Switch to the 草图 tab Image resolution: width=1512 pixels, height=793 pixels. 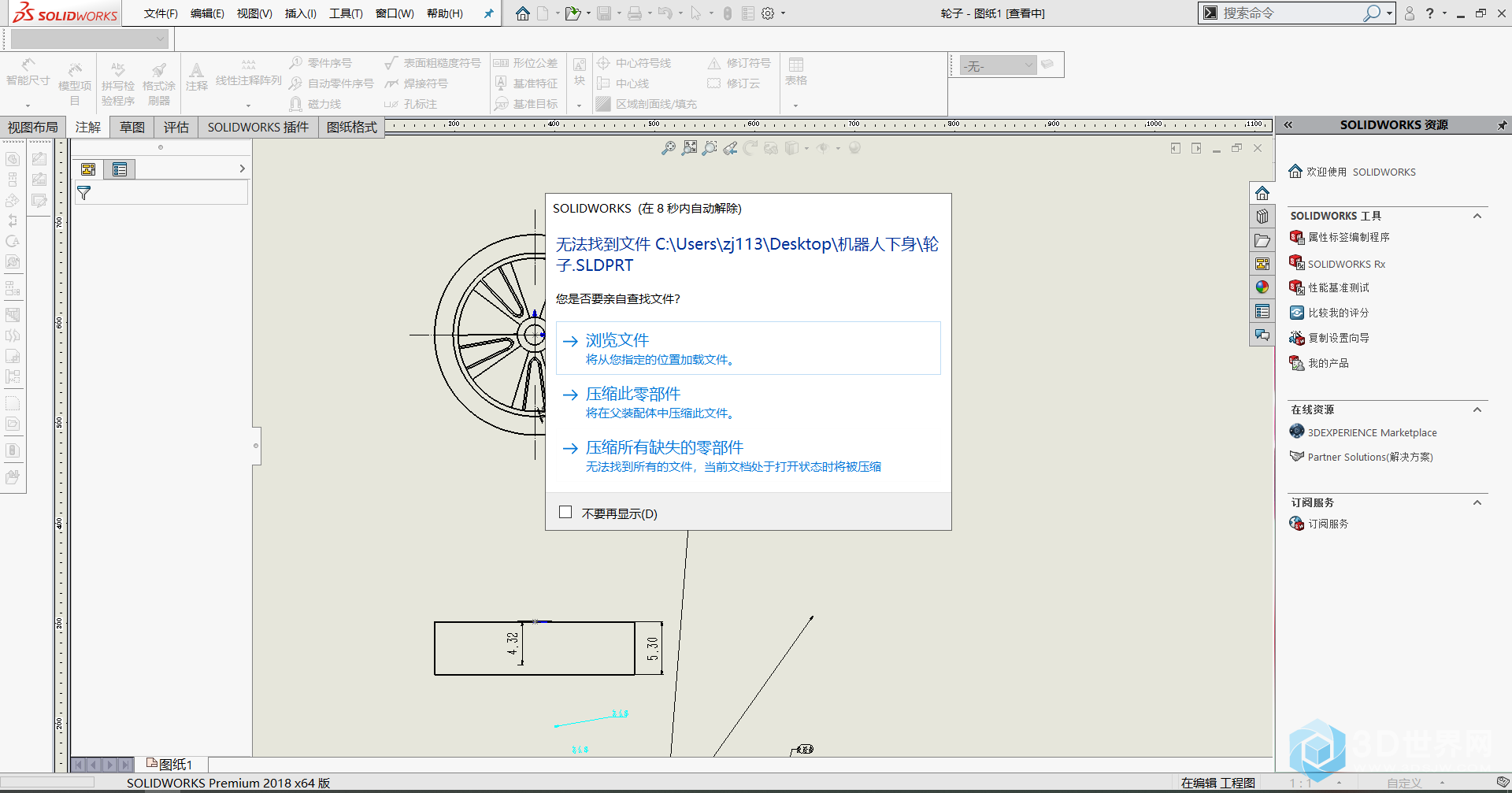tap(132, 128)
